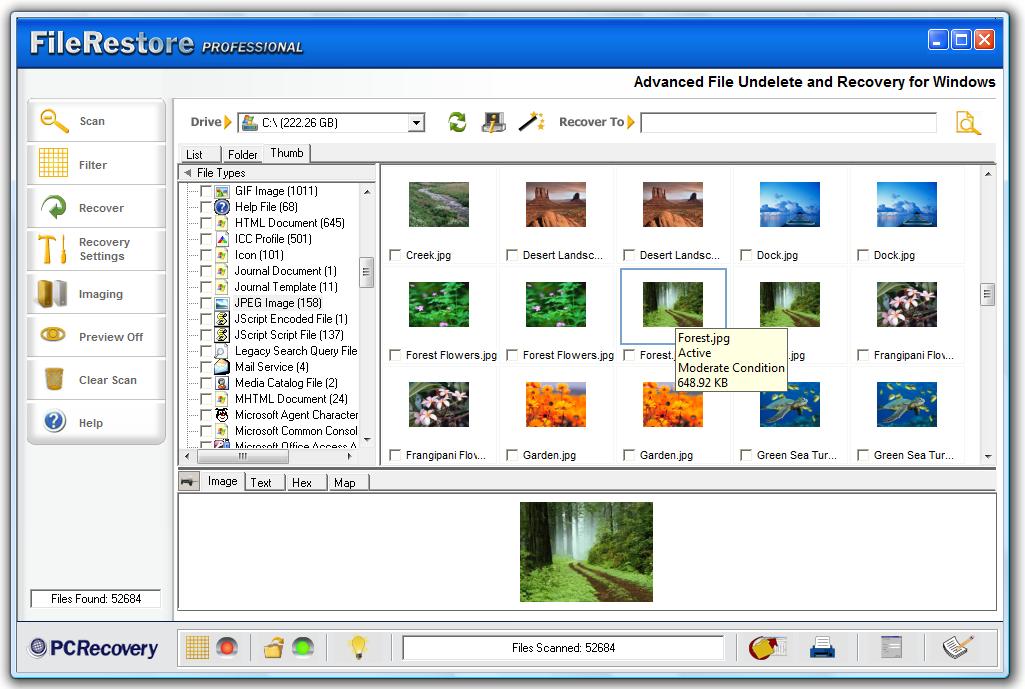Click the Mail Service file type icon
The height and width of the screenshot is (689, 1025).
(x=222, y=367)
